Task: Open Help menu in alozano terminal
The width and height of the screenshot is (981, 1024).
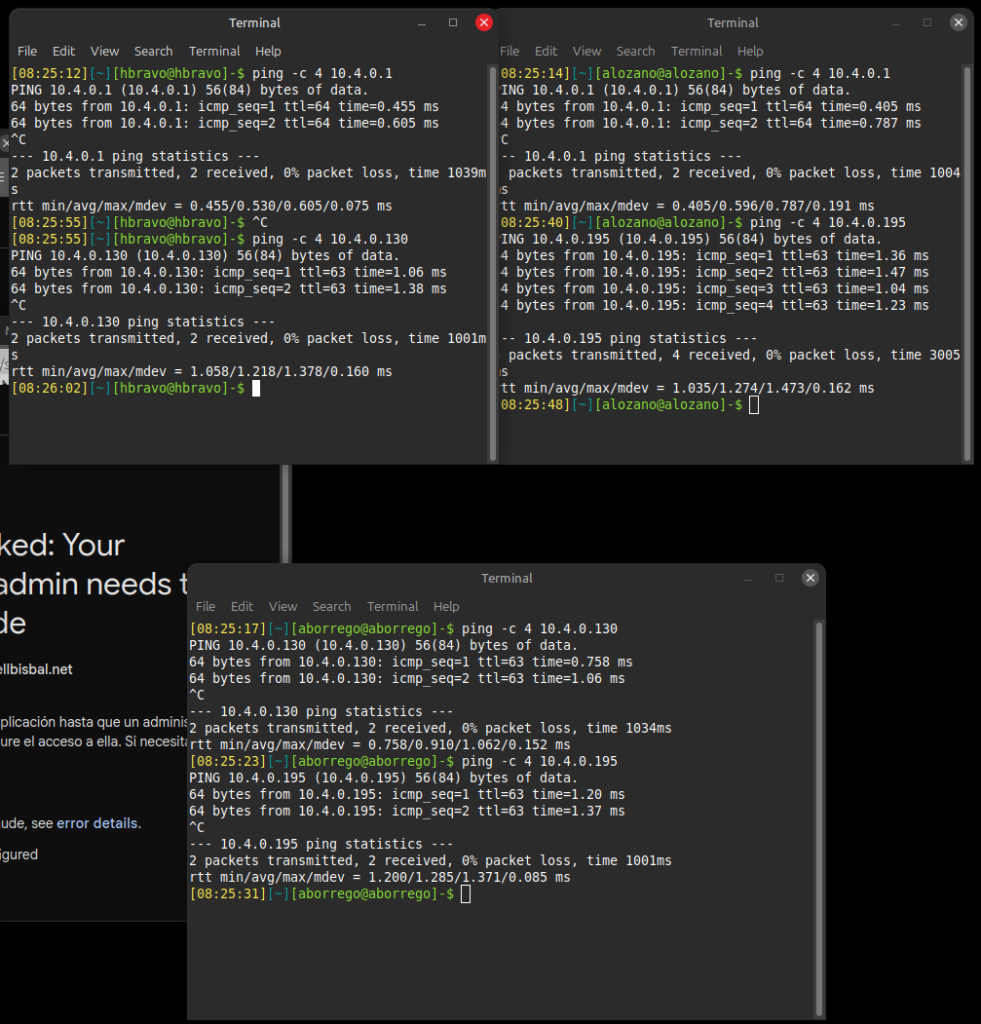Action: [x=750, y=51]
